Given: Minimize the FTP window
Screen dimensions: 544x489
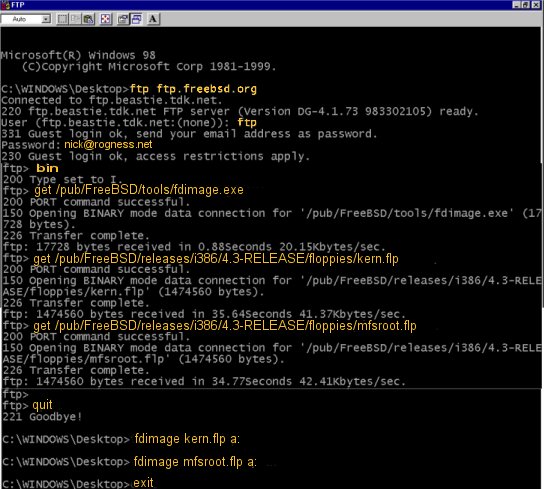Looking at the screenshot, I should (x=516, y=5).
